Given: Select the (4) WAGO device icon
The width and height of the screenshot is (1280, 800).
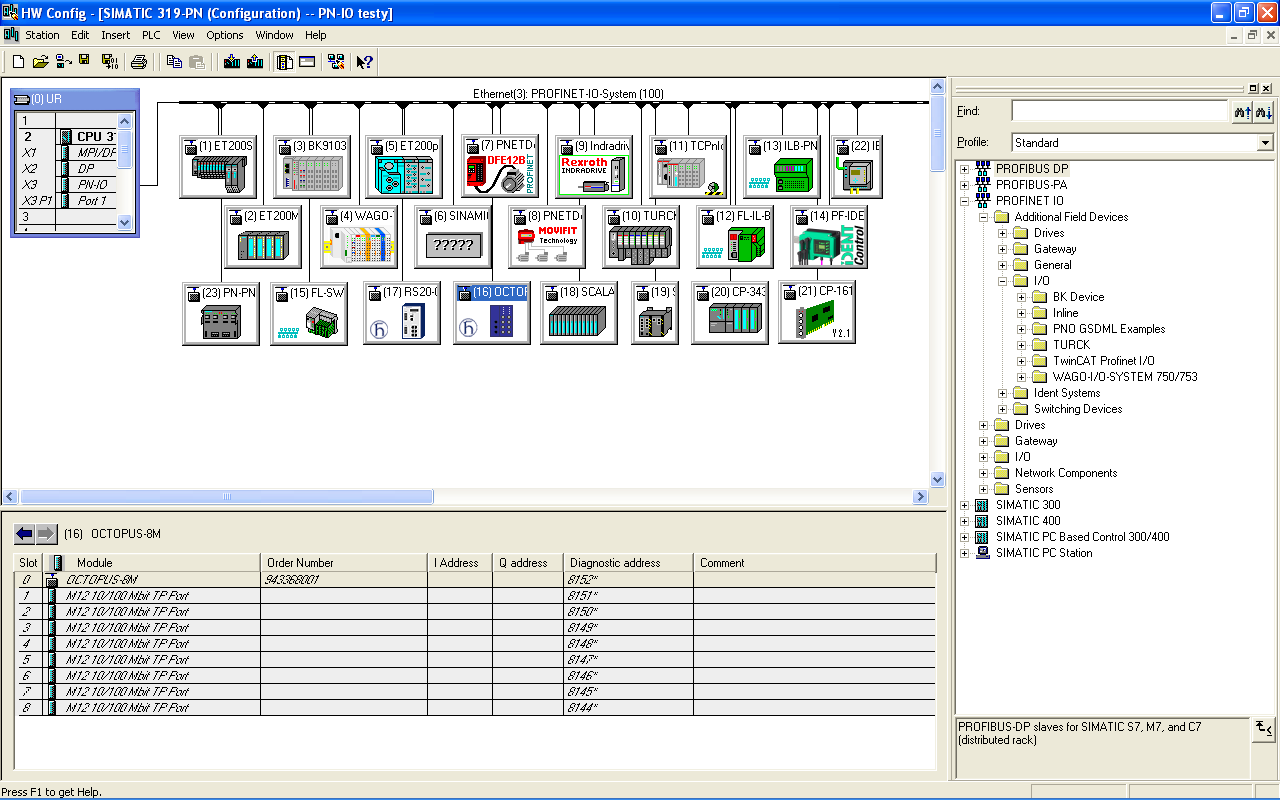Looking at the screenshot, I should pyautogui.click(x=359, y=237).
